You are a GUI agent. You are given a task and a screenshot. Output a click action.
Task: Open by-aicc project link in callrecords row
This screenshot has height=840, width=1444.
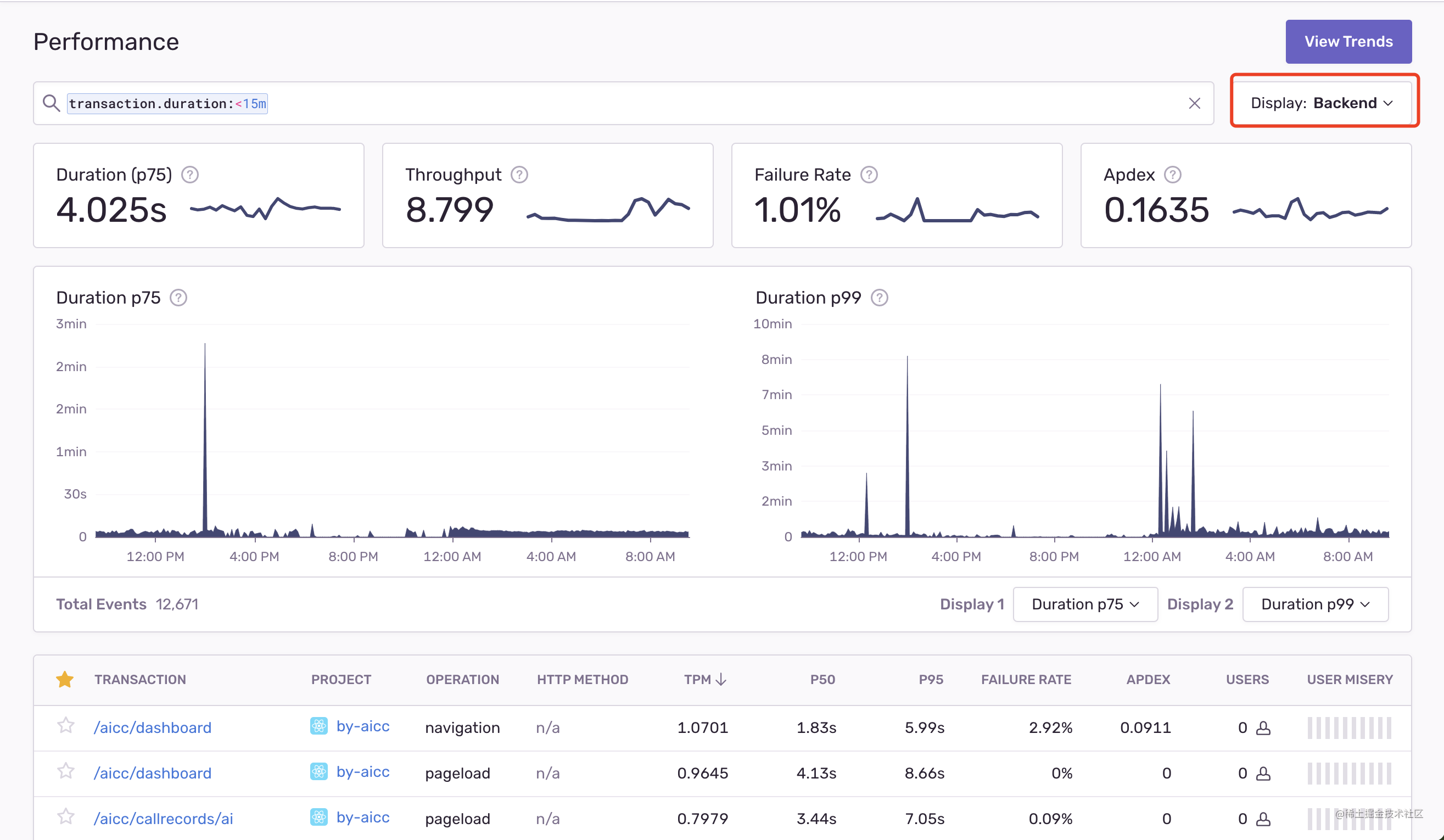tap(363, 817)
